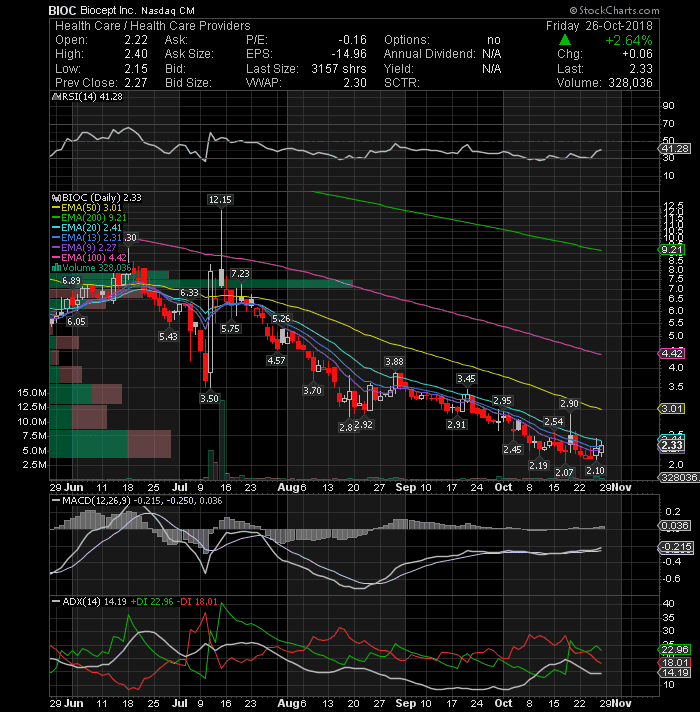The height and width of the screenshot is (712, 700).
Task: Click the Prev Close value 2.27
Action: pos(136,83)
